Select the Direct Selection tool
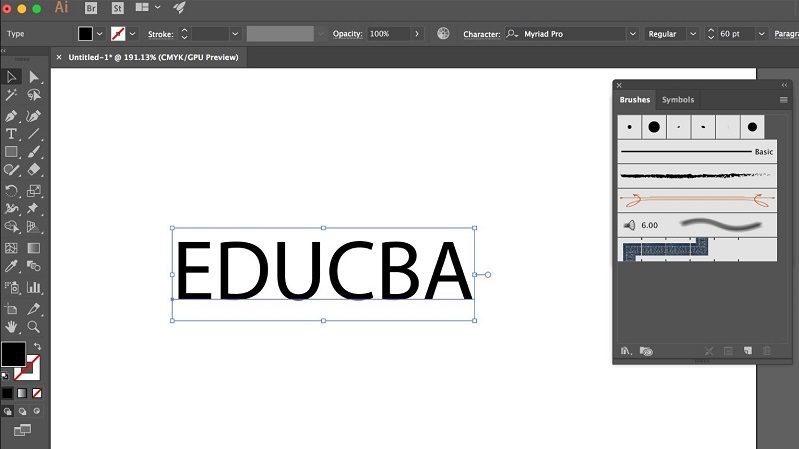The height and width of the screenshot is (449, 799). [34, 77]
